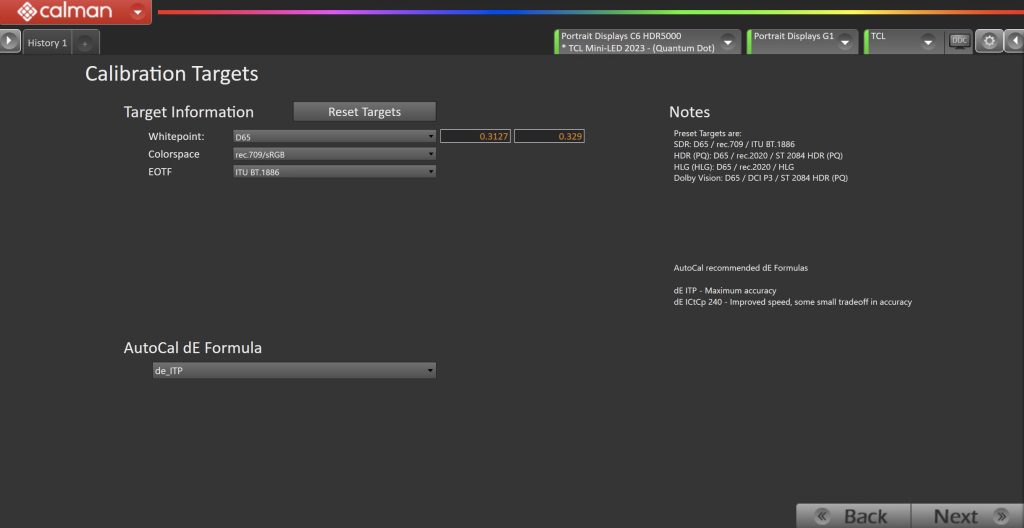Click the Calibration Targets heading
The height and width of the screenshot is (528, 1024).
click(x=172, y=74)
